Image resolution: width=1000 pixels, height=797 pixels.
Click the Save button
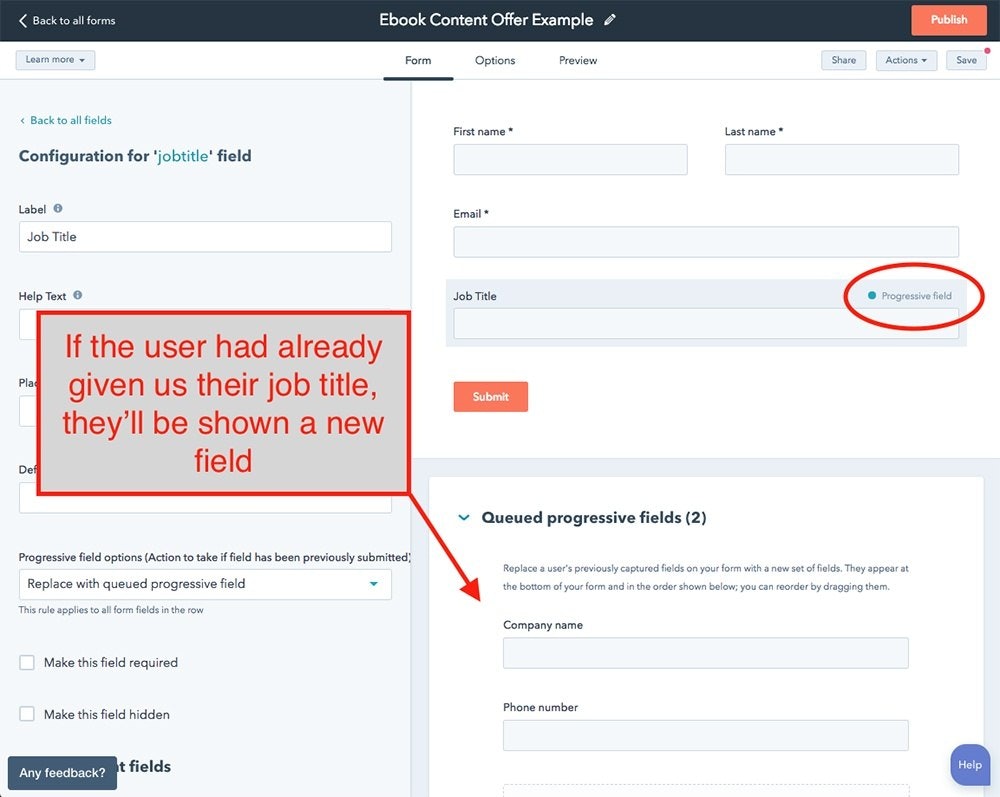[x=966, y=60]
